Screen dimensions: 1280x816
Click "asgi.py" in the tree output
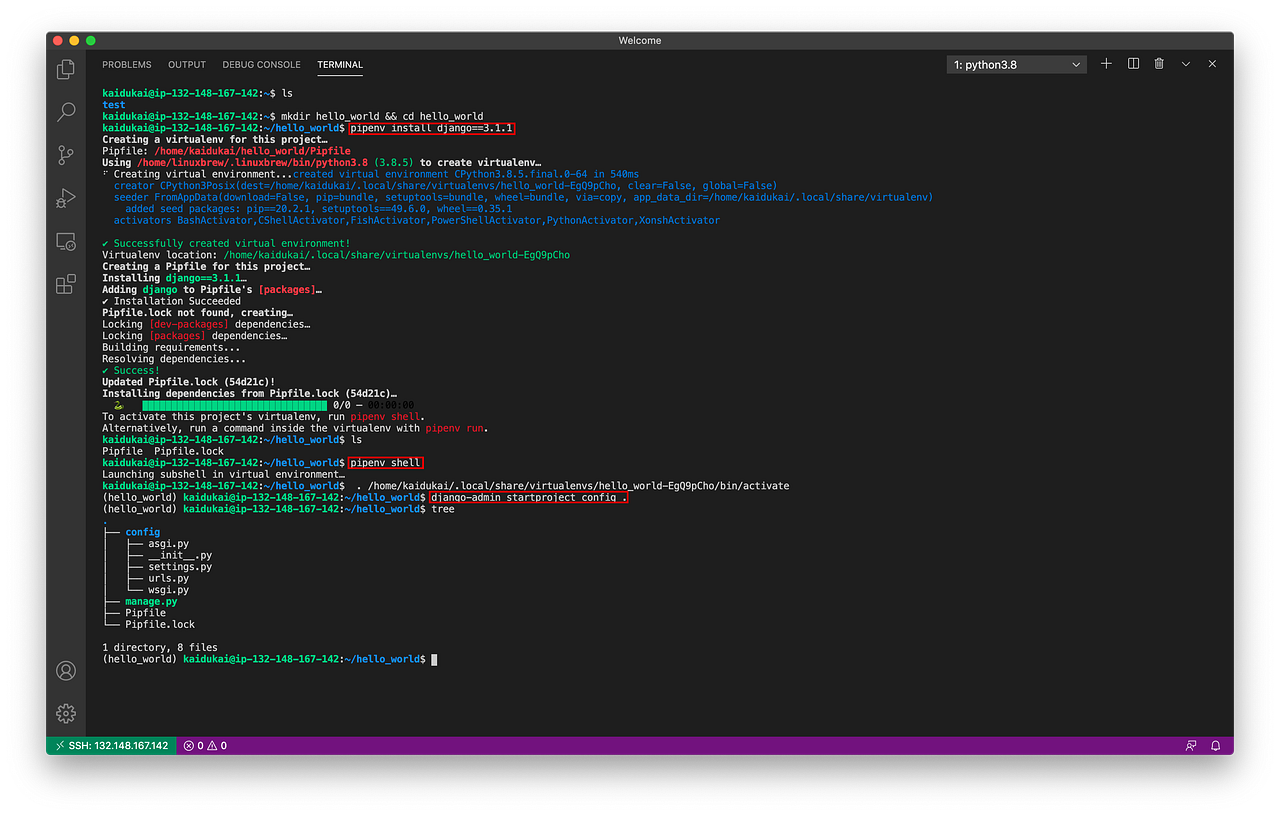tap(168, 544)
